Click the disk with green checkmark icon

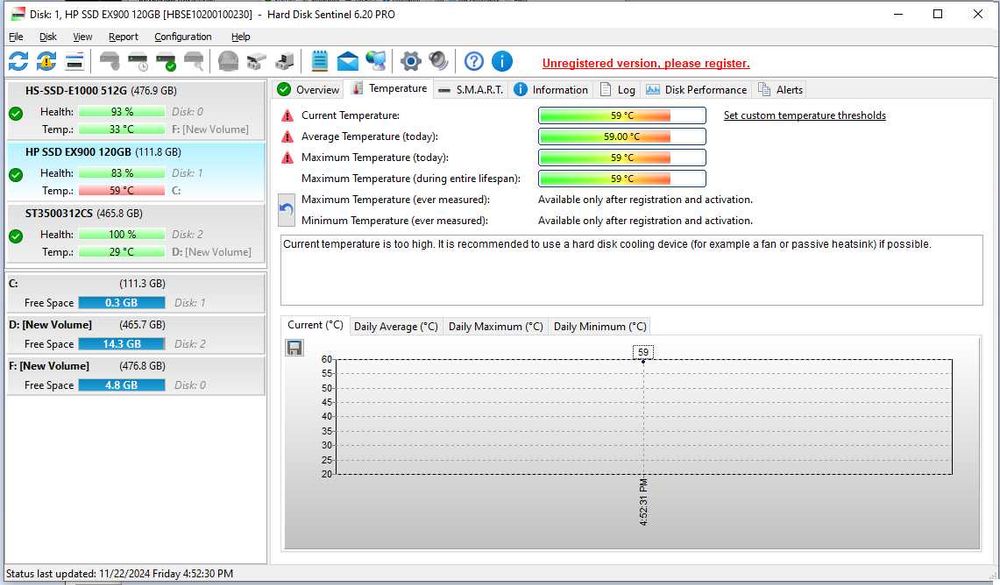pyautogui.click(x=166, y=61)
